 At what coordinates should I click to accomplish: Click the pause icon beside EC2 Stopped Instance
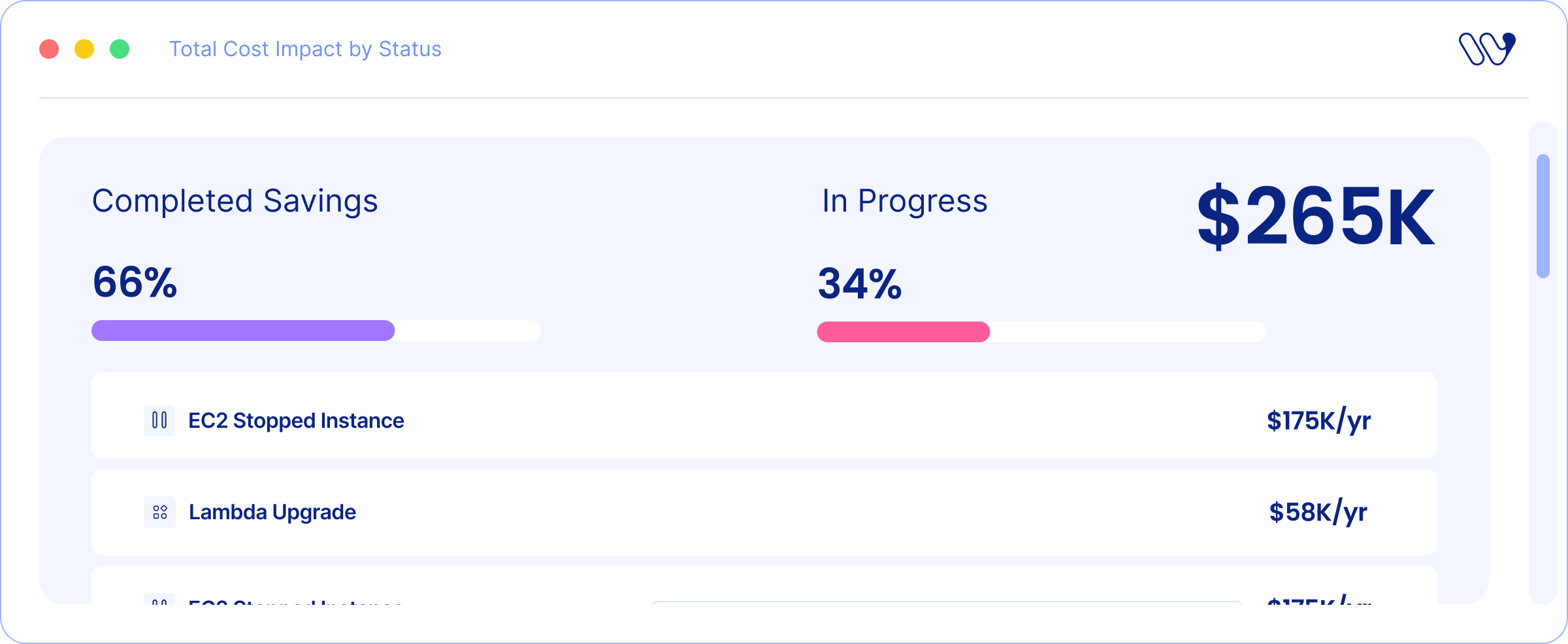159,420
